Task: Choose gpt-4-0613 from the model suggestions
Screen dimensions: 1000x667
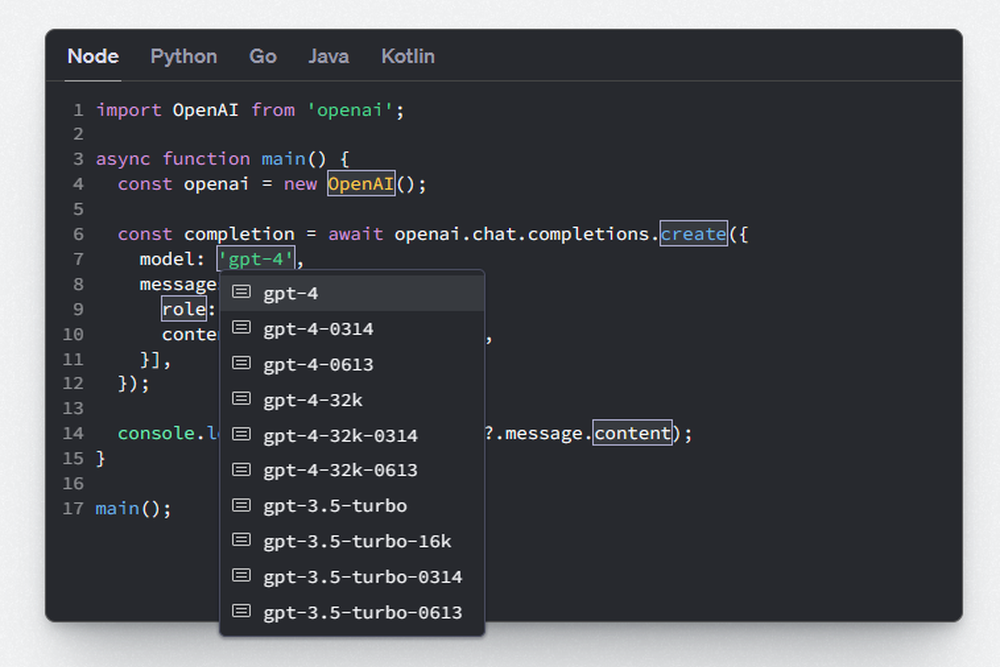Action: pos(352,364)
